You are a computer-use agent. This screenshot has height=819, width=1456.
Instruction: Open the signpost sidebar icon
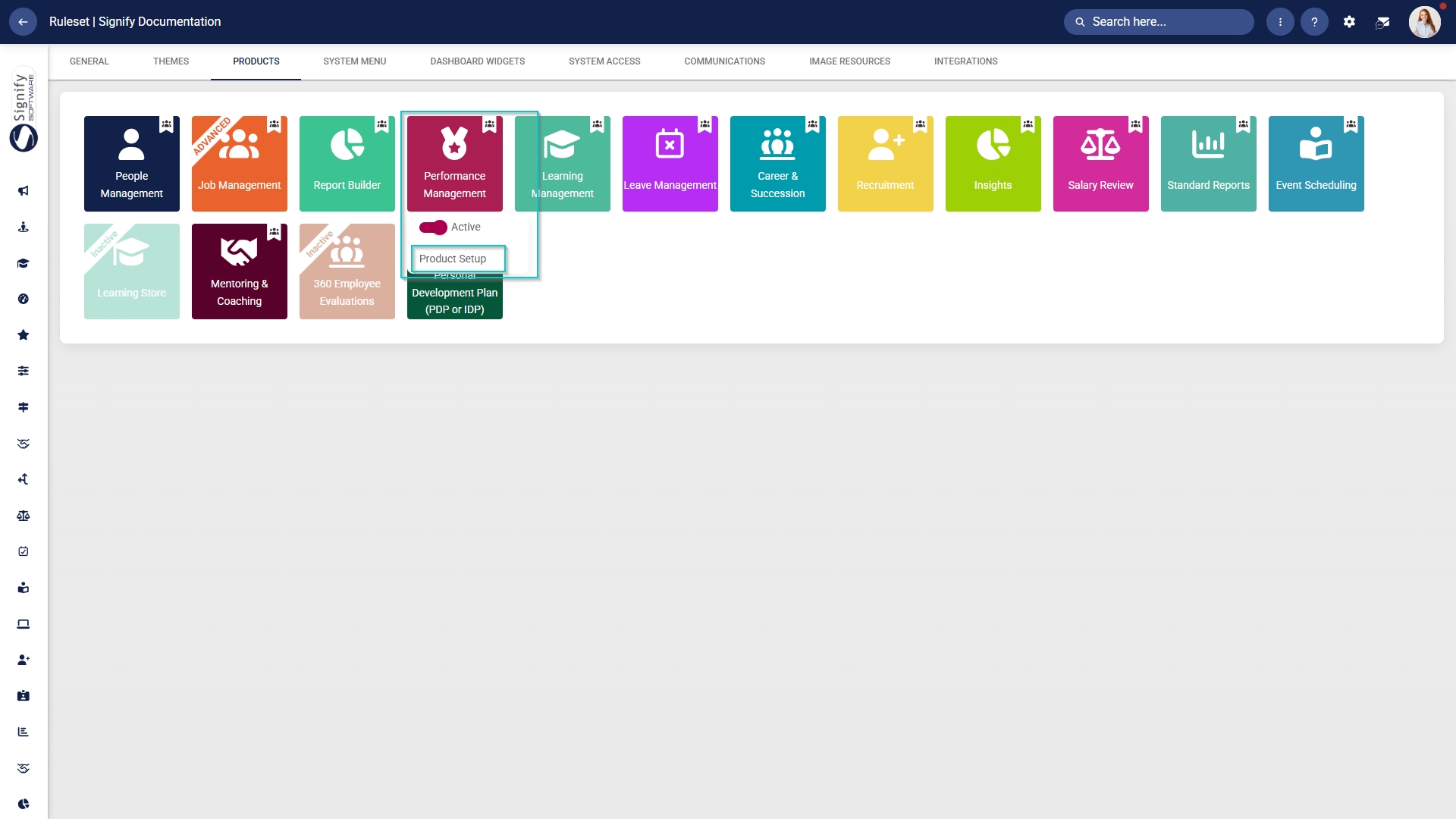(24, 407)
